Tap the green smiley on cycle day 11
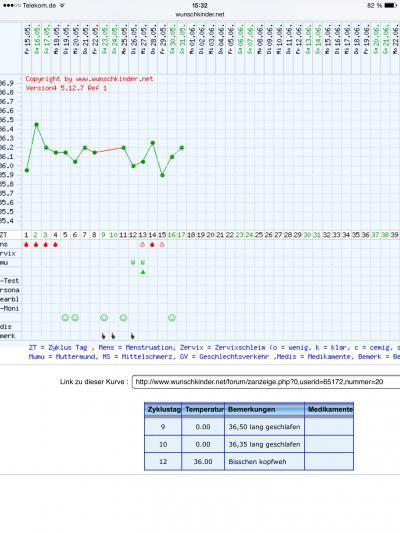 (123, 318)
